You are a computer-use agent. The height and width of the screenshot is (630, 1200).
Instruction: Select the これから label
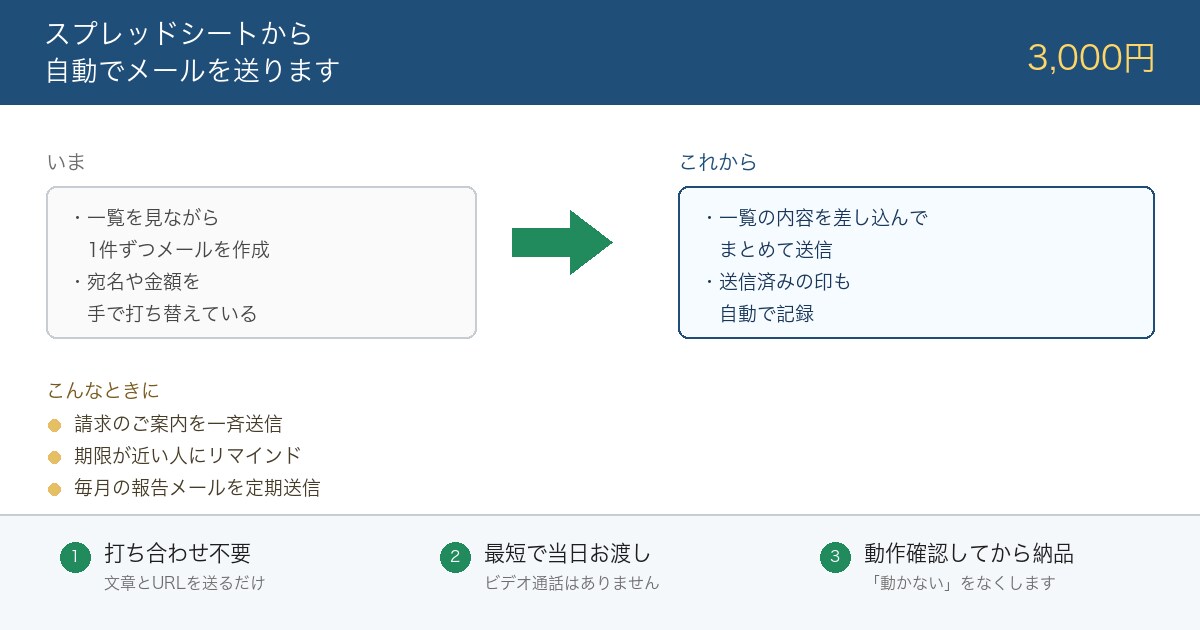(718, 162)
